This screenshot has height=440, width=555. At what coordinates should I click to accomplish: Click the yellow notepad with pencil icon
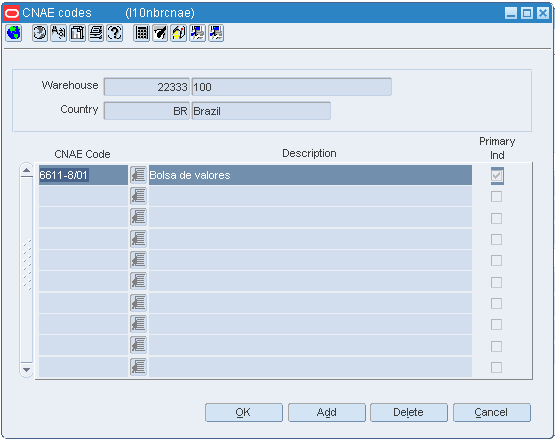[179, 33]
